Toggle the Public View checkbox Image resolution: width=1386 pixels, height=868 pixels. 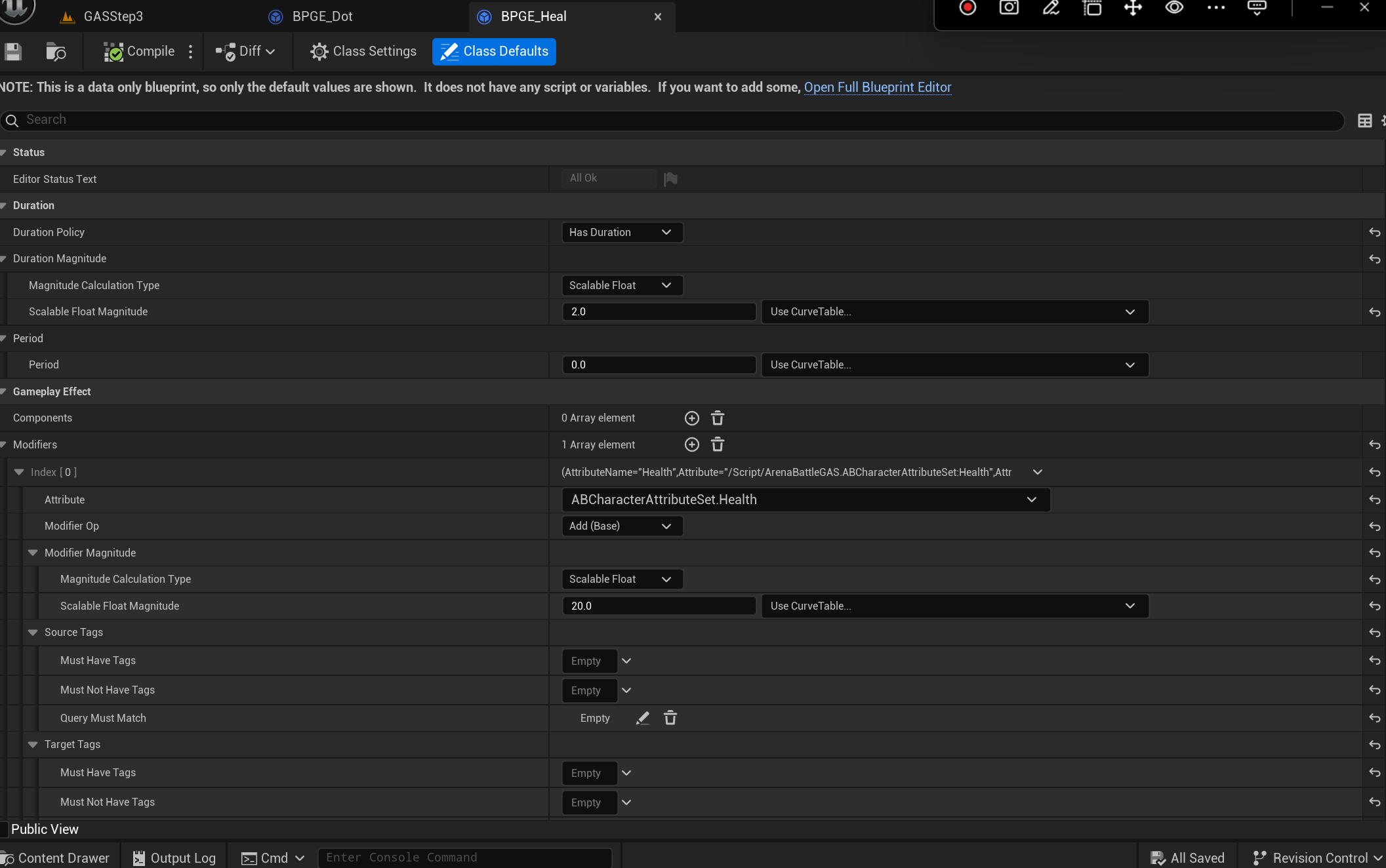[3, 829]
